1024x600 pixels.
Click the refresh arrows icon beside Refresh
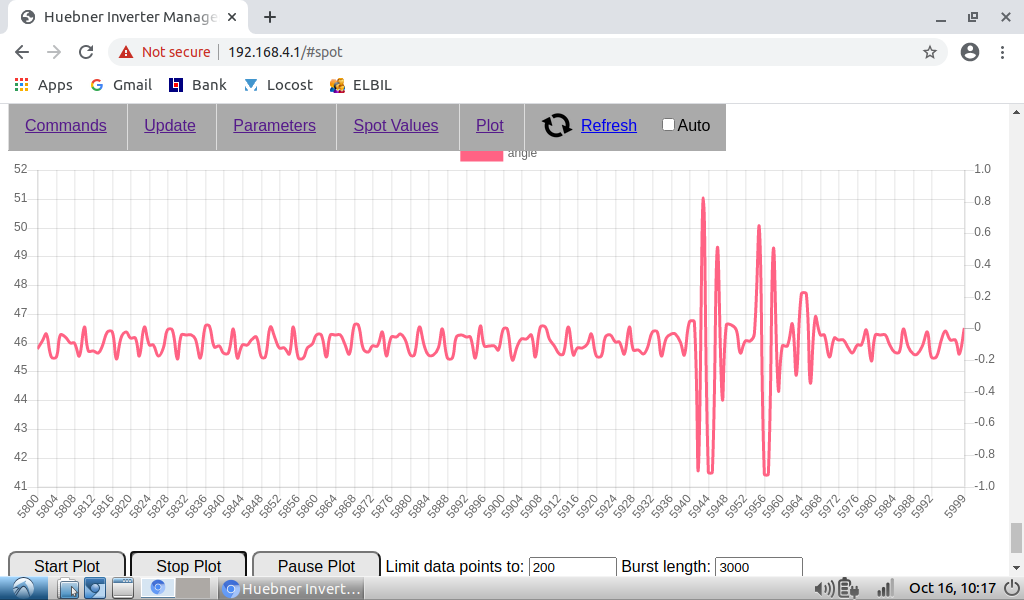click(x=557, y=125)
